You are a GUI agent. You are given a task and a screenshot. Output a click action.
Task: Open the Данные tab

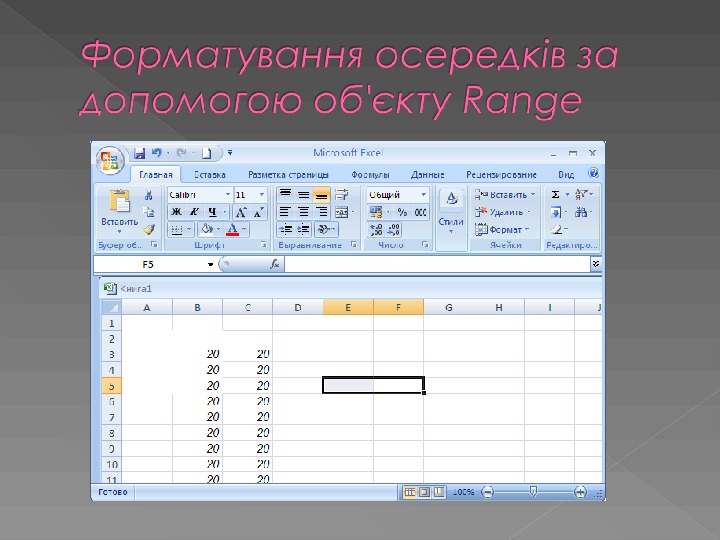pos(428,174)
